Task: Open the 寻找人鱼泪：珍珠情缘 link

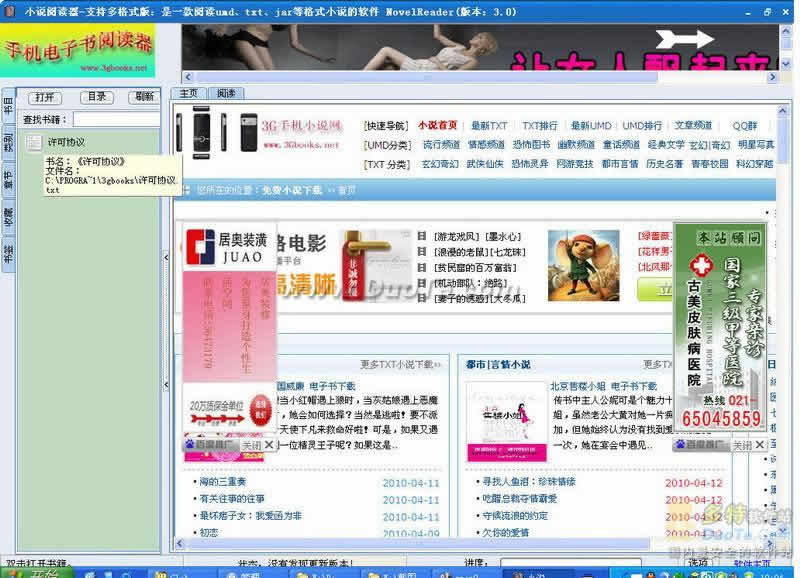Action: (x=529, y=482)
